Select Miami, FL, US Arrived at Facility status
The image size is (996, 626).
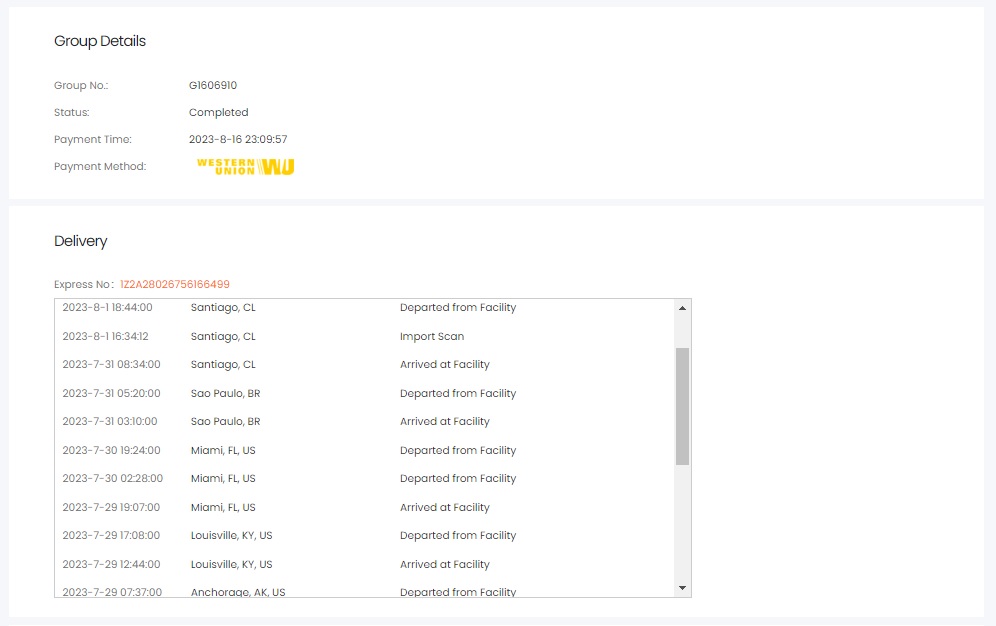[x=444, y=508]
